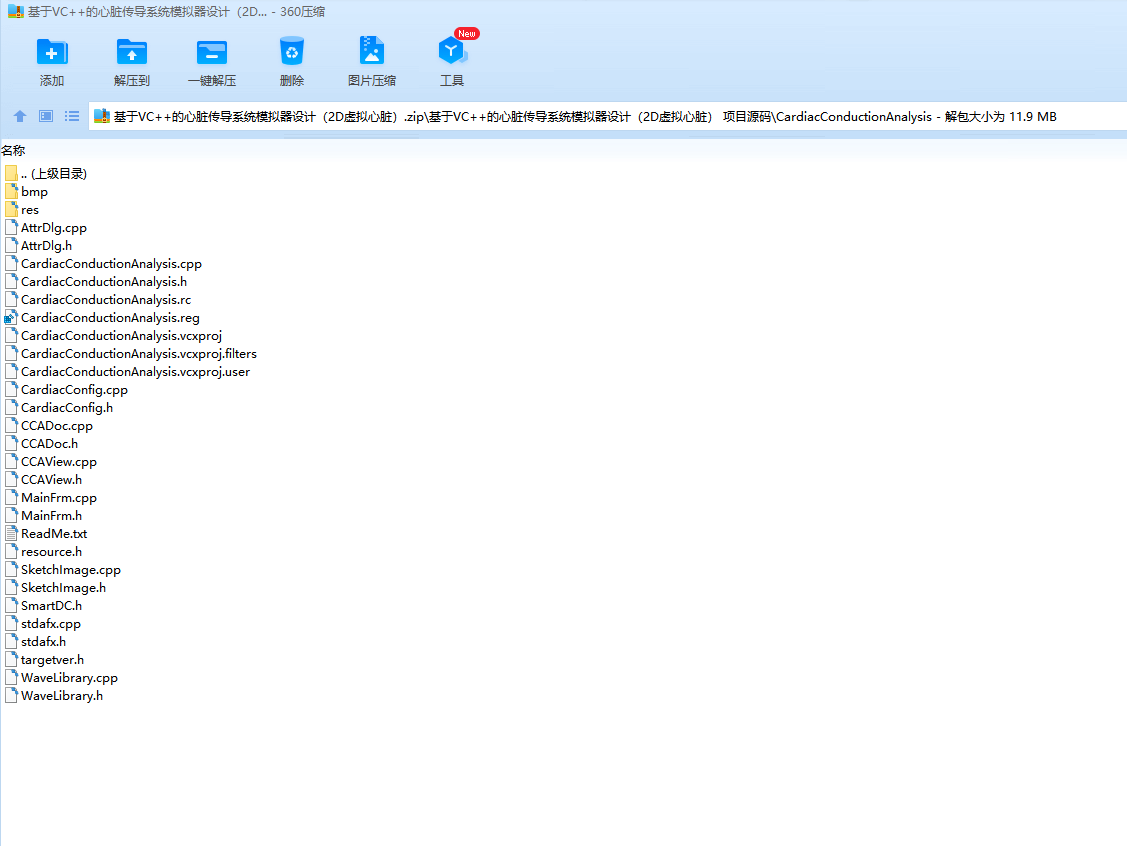
Task: Click the 名称 (Name) column header
Action: (13, 150)
